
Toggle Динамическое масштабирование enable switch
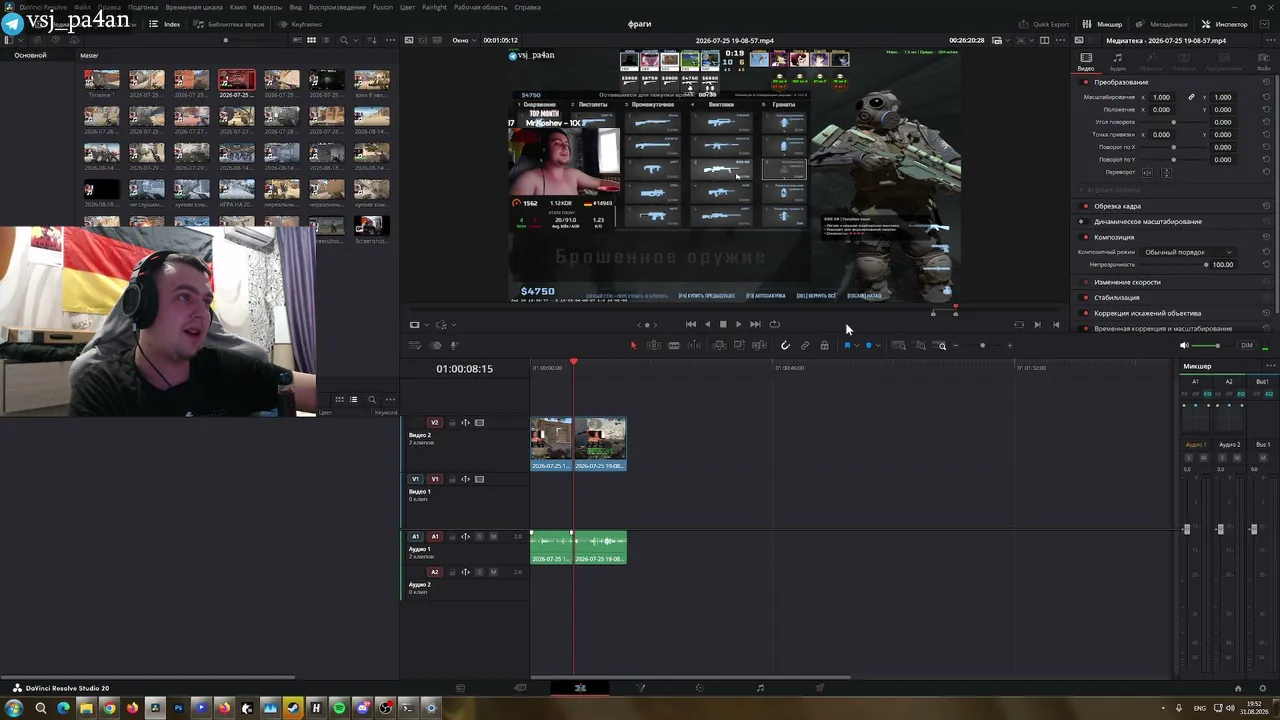point(1086,221)
